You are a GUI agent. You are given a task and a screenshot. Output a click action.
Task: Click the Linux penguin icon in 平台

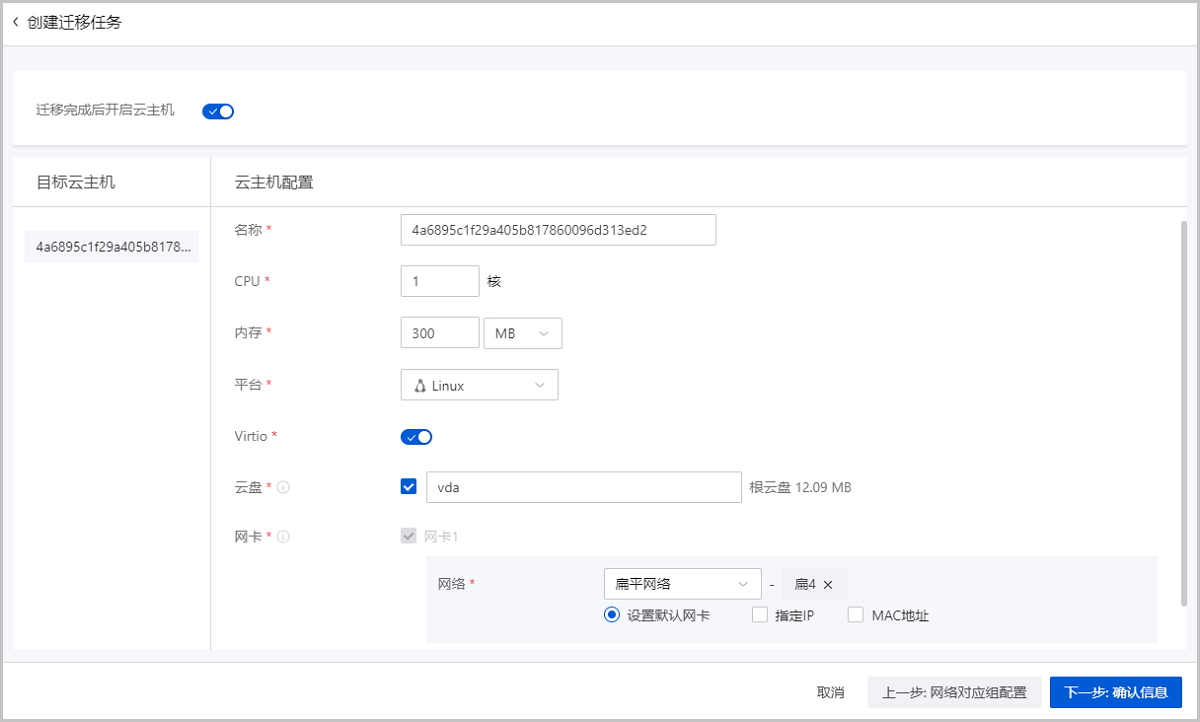[x=419, y=386]
